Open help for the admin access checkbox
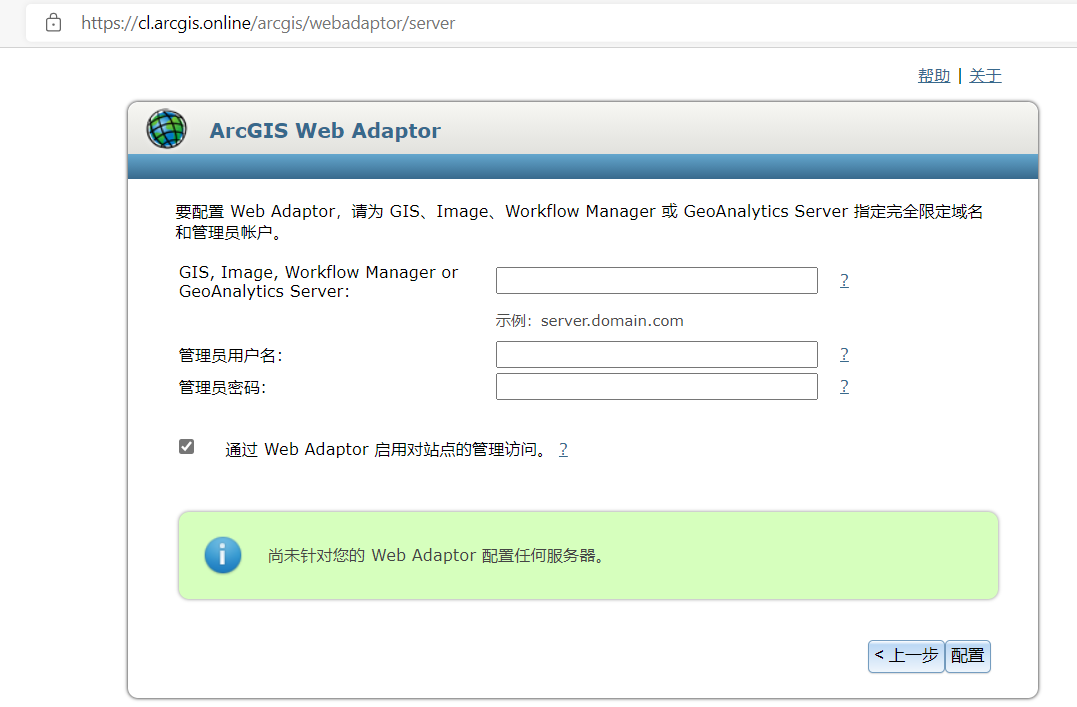Viewport: 1077px width, 707px height. [x=563, y=449]
